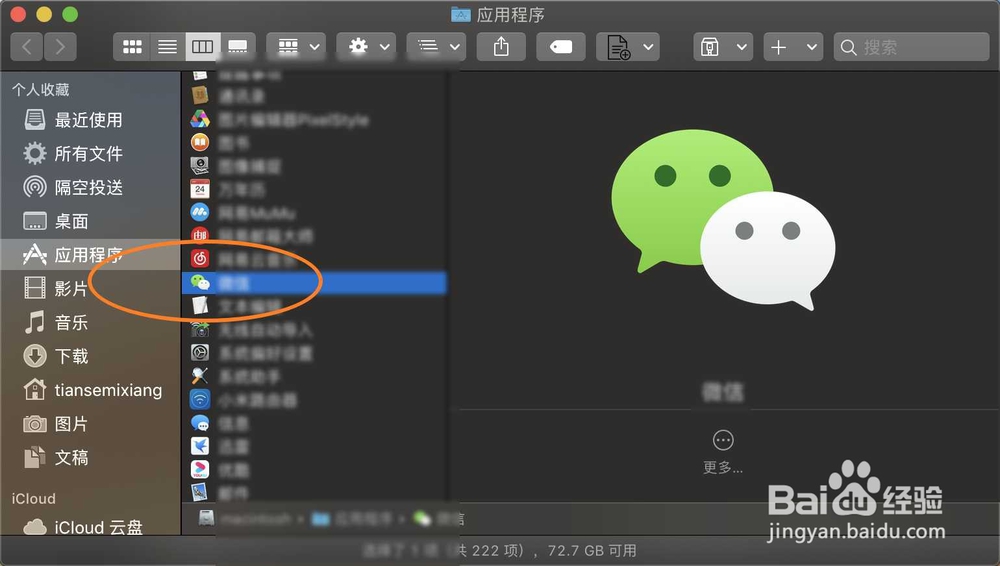The height and width of the screenshot is (566, 1000).
Task: Click the 应用程序 folder in path bar
Action: 352,519
